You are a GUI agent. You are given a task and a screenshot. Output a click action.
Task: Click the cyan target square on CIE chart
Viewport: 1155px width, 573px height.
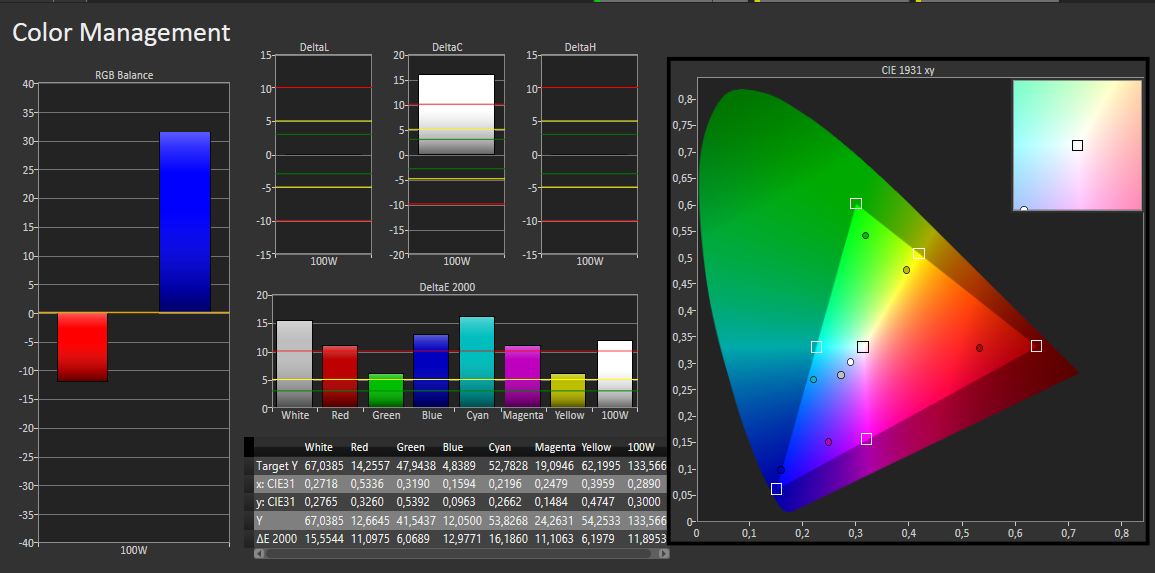click(x=816, y=347)
